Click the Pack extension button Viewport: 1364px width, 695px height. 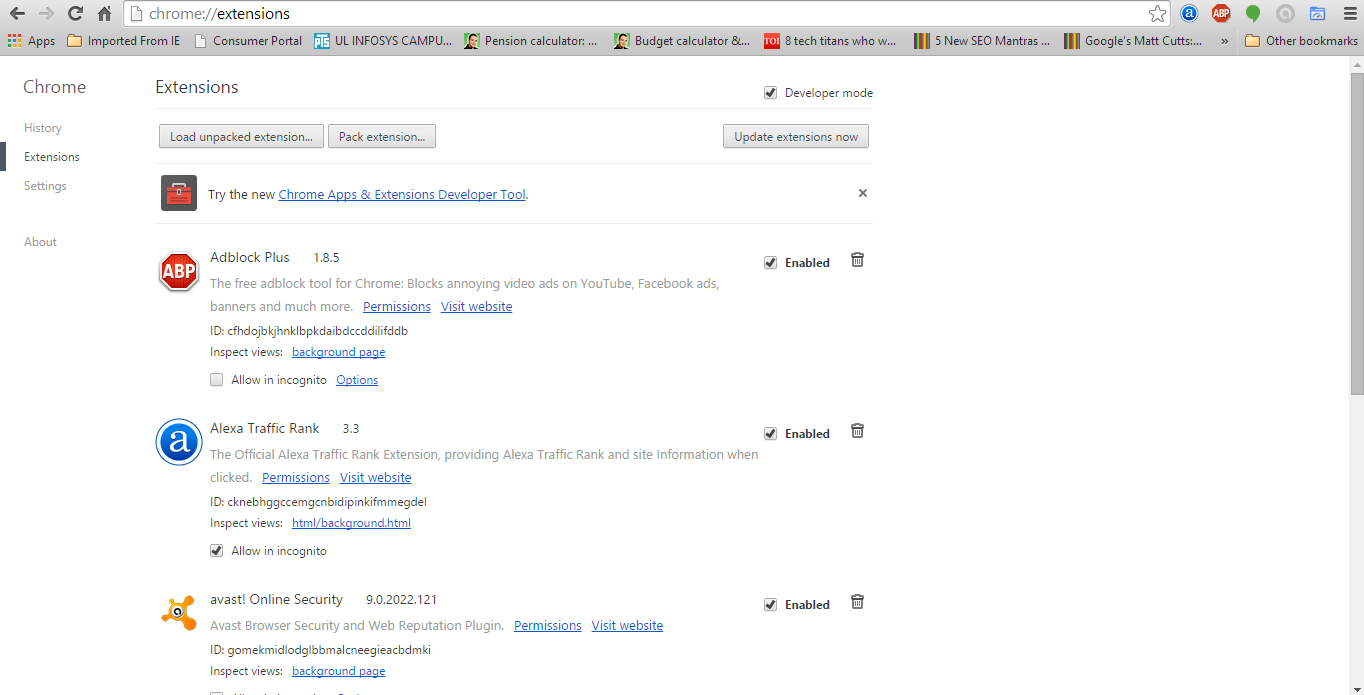[382, 136]
